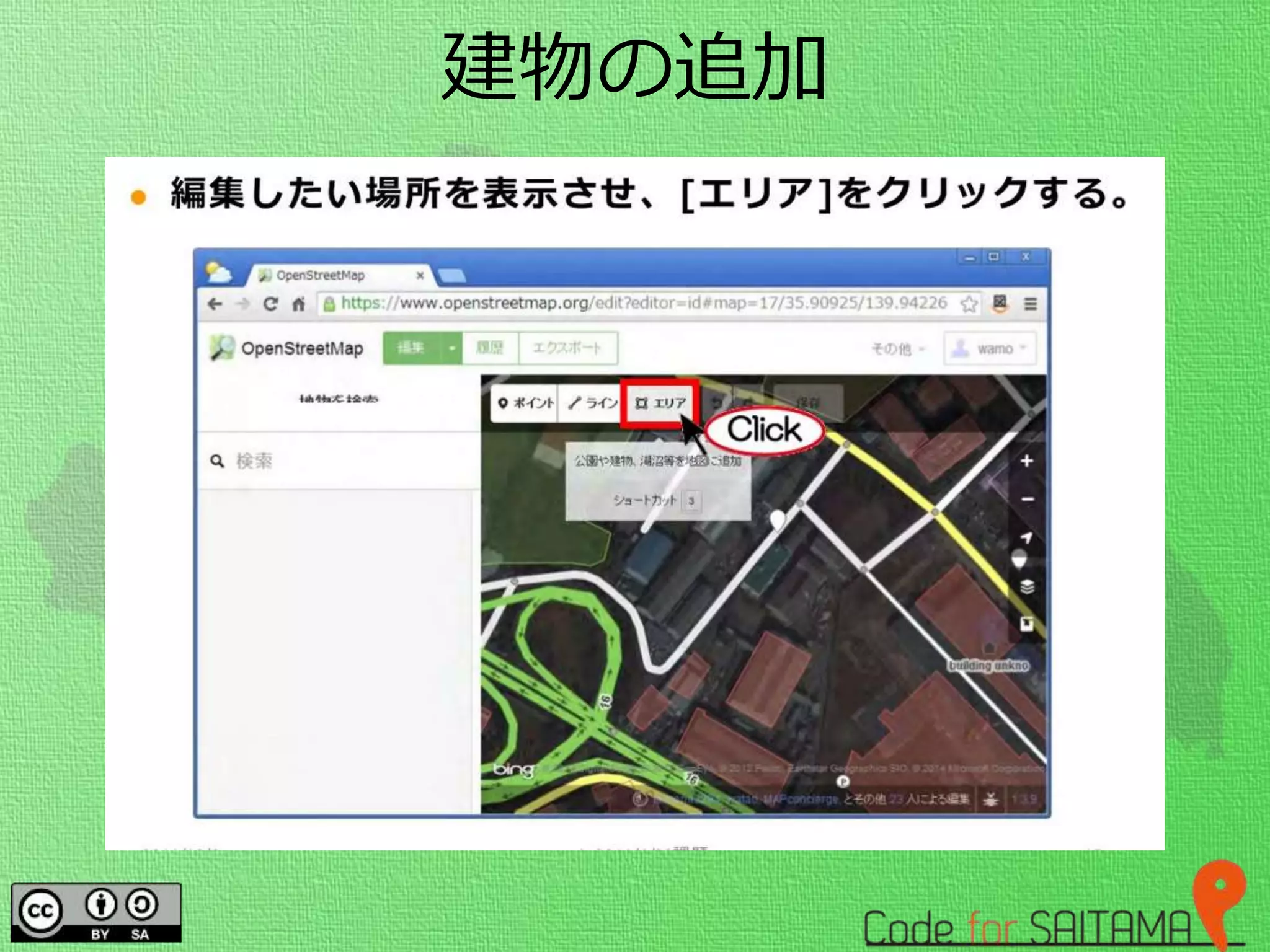The height and width of the screenshot is (952, 1270).
Task: Click the 1.3.9 version number in map footer
Action: point(1024,799)
